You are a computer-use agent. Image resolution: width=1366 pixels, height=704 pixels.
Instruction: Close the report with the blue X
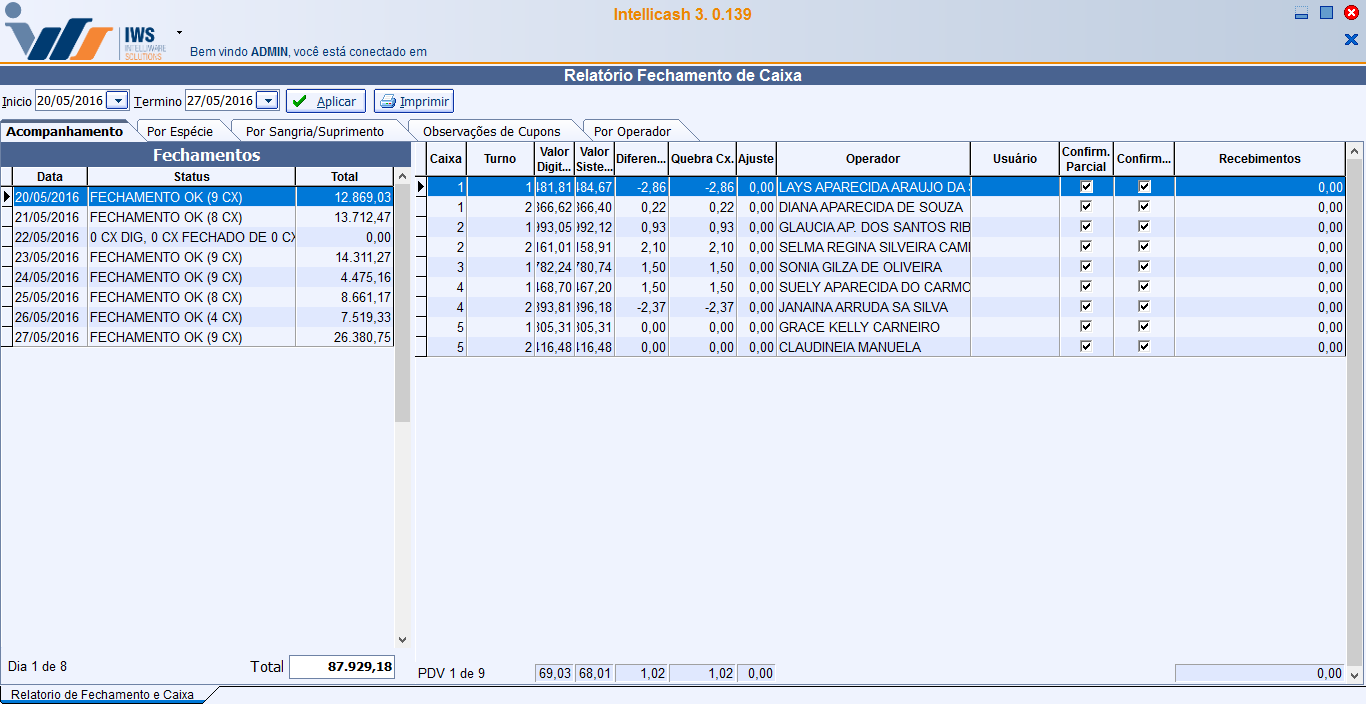[1351, 40]
